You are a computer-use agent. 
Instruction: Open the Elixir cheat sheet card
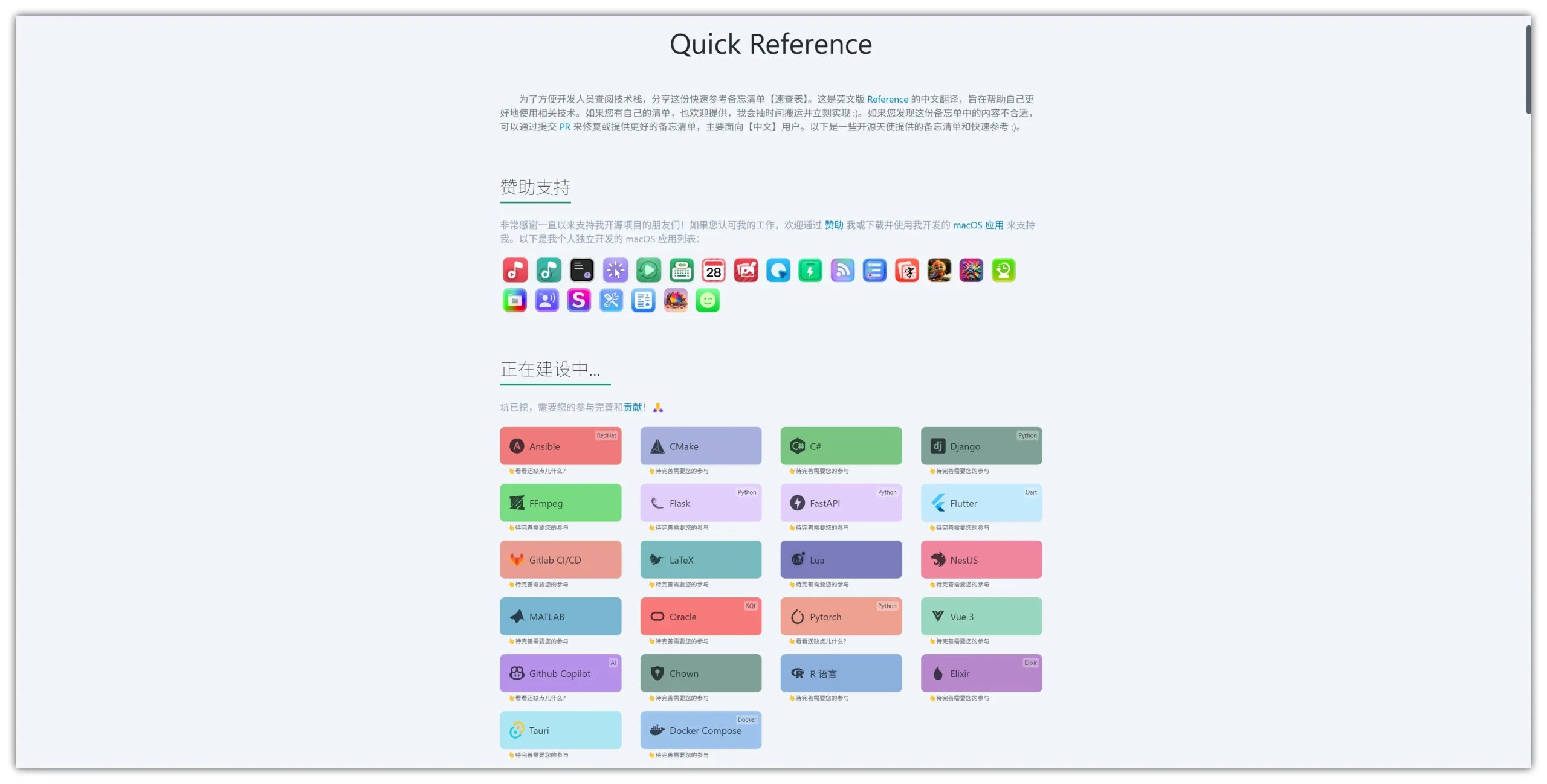coord(981,673)
